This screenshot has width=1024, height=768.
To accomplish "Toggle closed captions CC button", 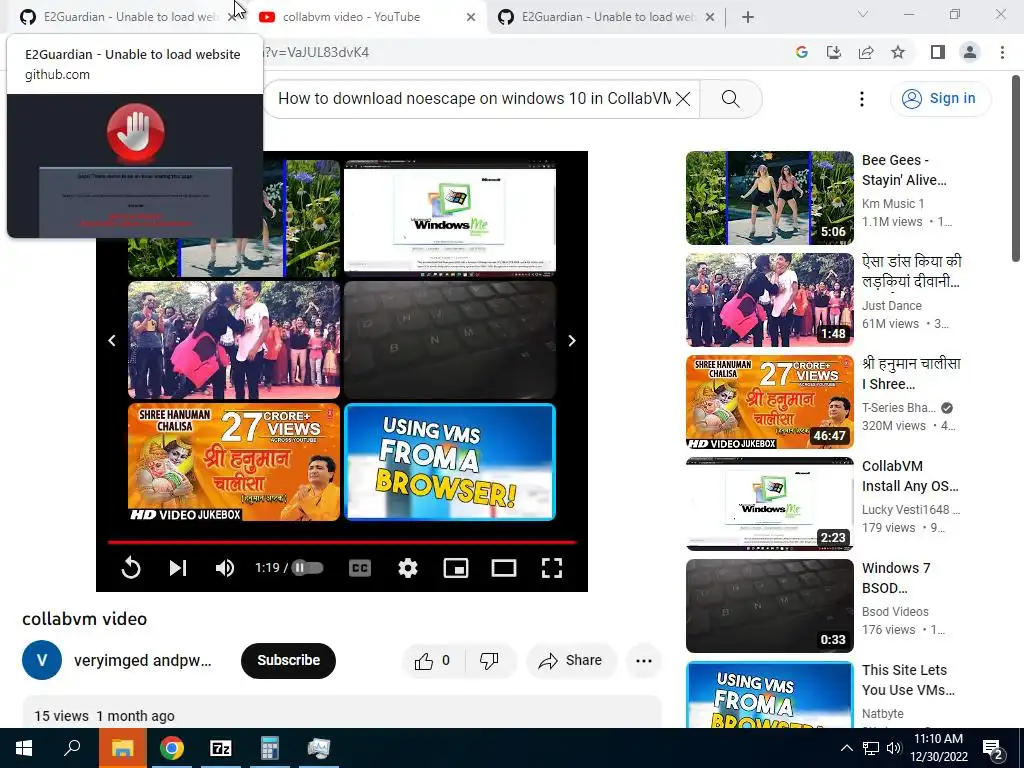I will [x=360, y=568].
